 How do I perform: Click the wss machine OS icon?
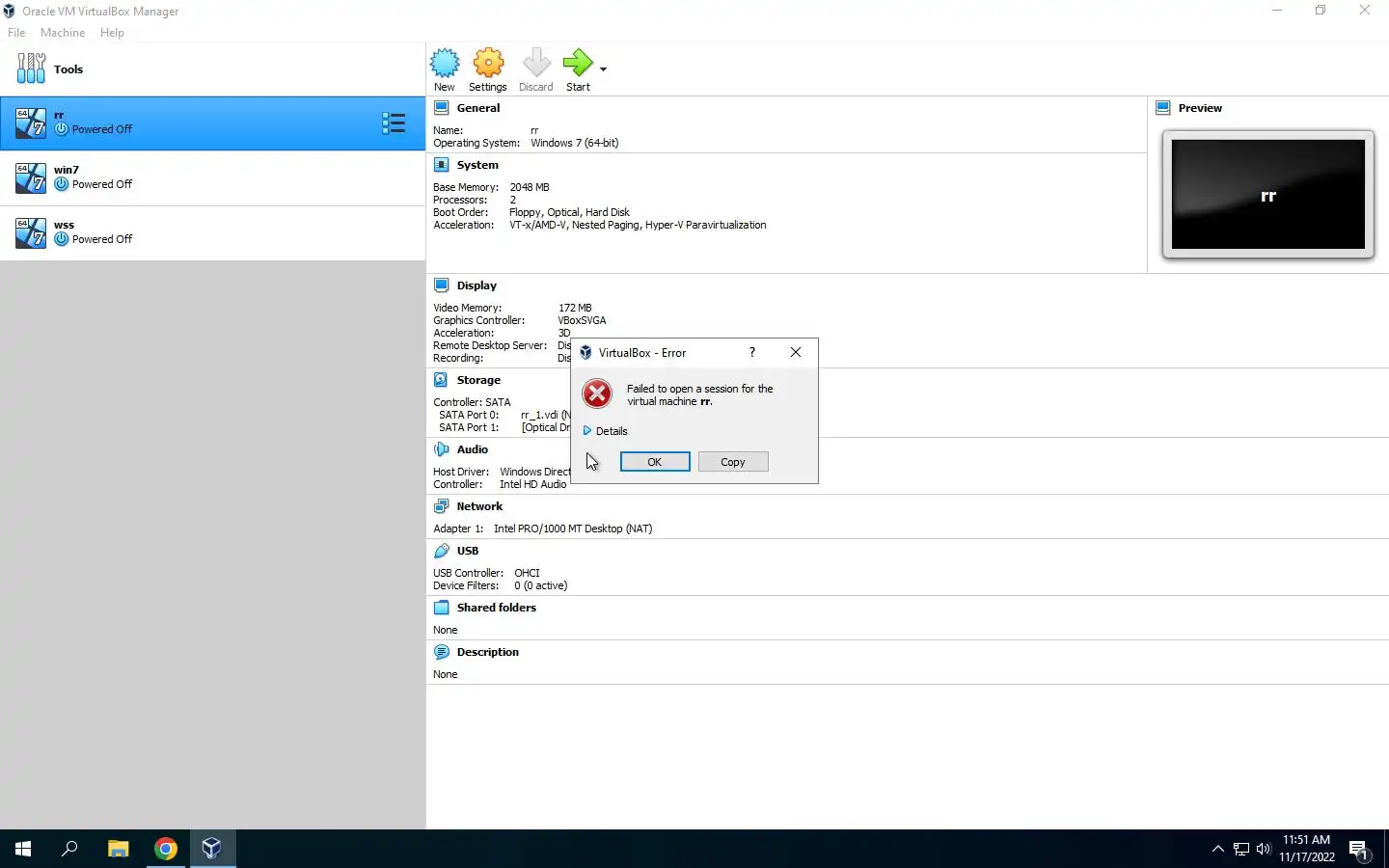click(x=31, y=232)
